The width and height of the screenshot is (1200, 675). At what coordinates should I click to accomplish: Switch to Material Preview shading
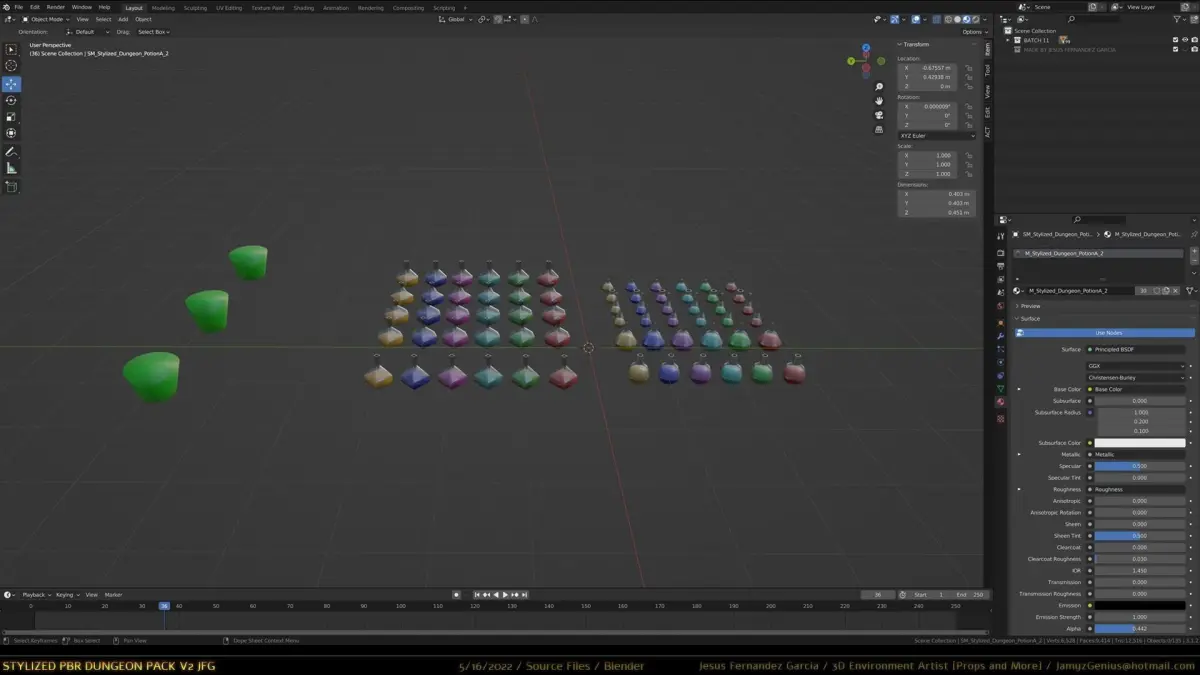pos(966,19)
